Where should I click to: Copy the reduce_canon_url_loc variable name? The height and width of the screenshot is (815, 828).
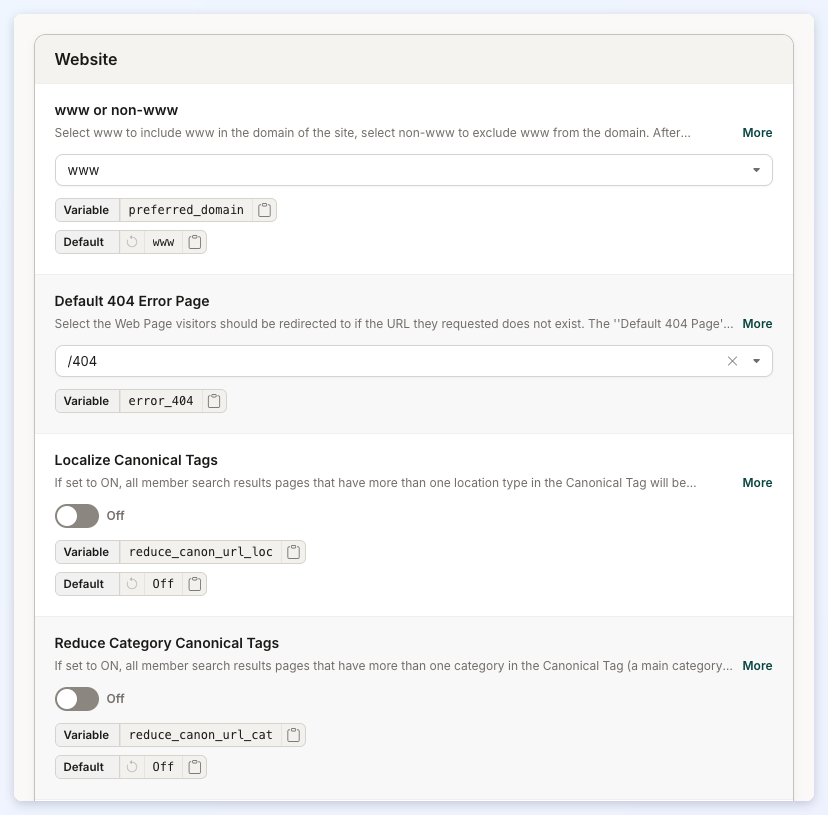[293, 552]
